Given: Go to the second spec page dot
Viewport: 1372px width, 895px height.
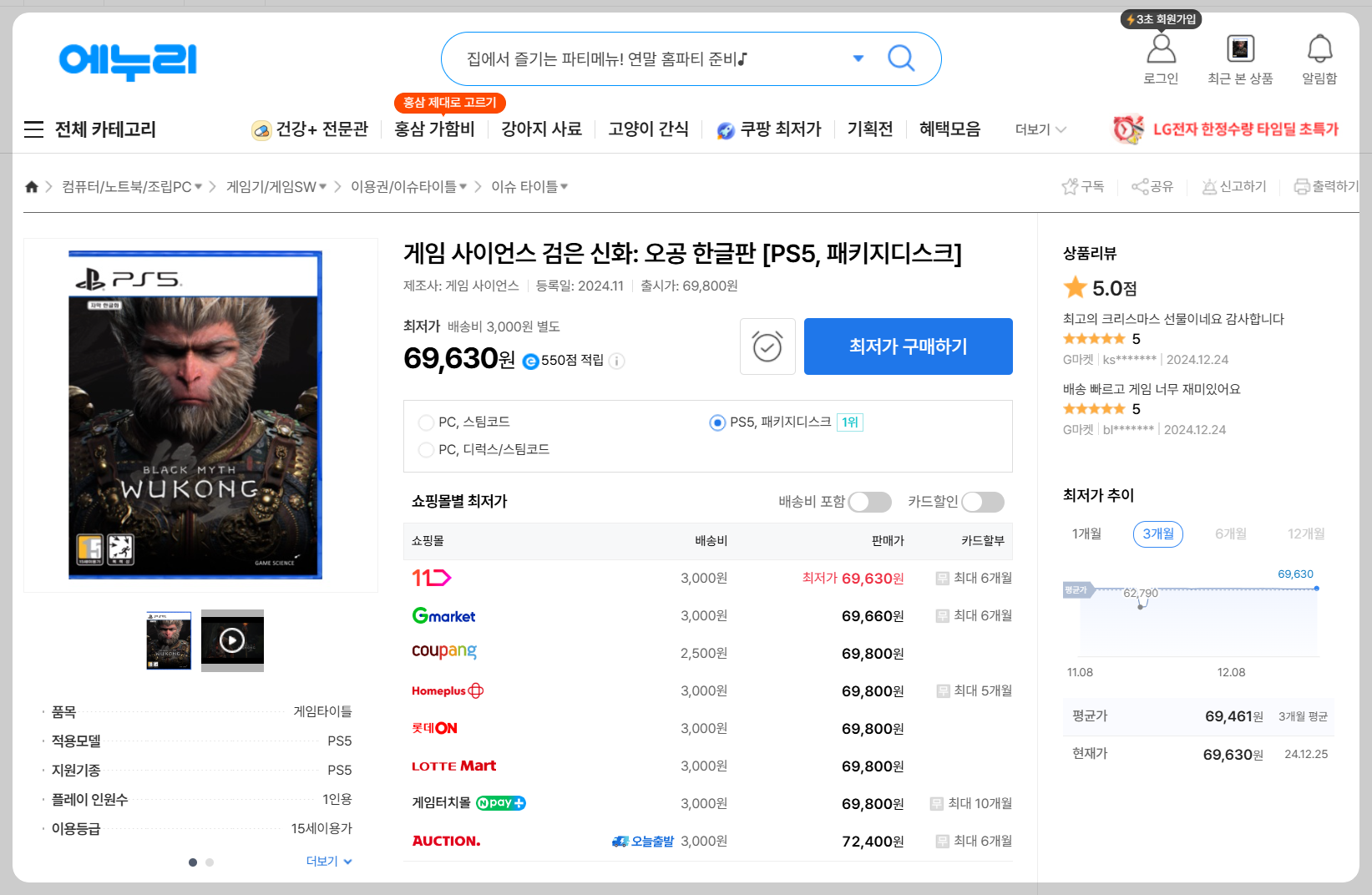Looking at the screenshot, I should (x=210, y=862).
